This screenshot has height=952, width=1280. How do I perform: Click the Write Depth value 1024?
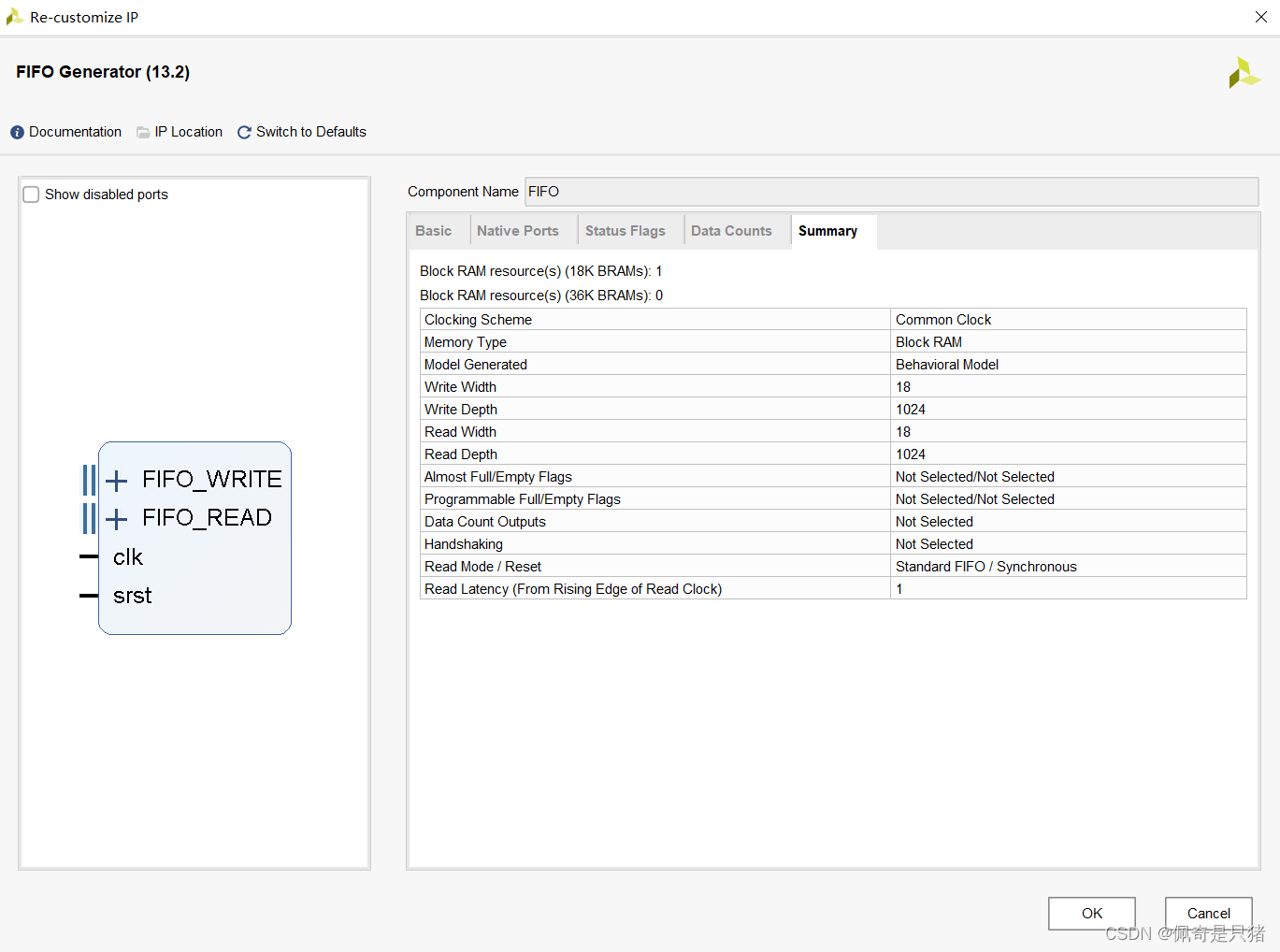(911, 410)
